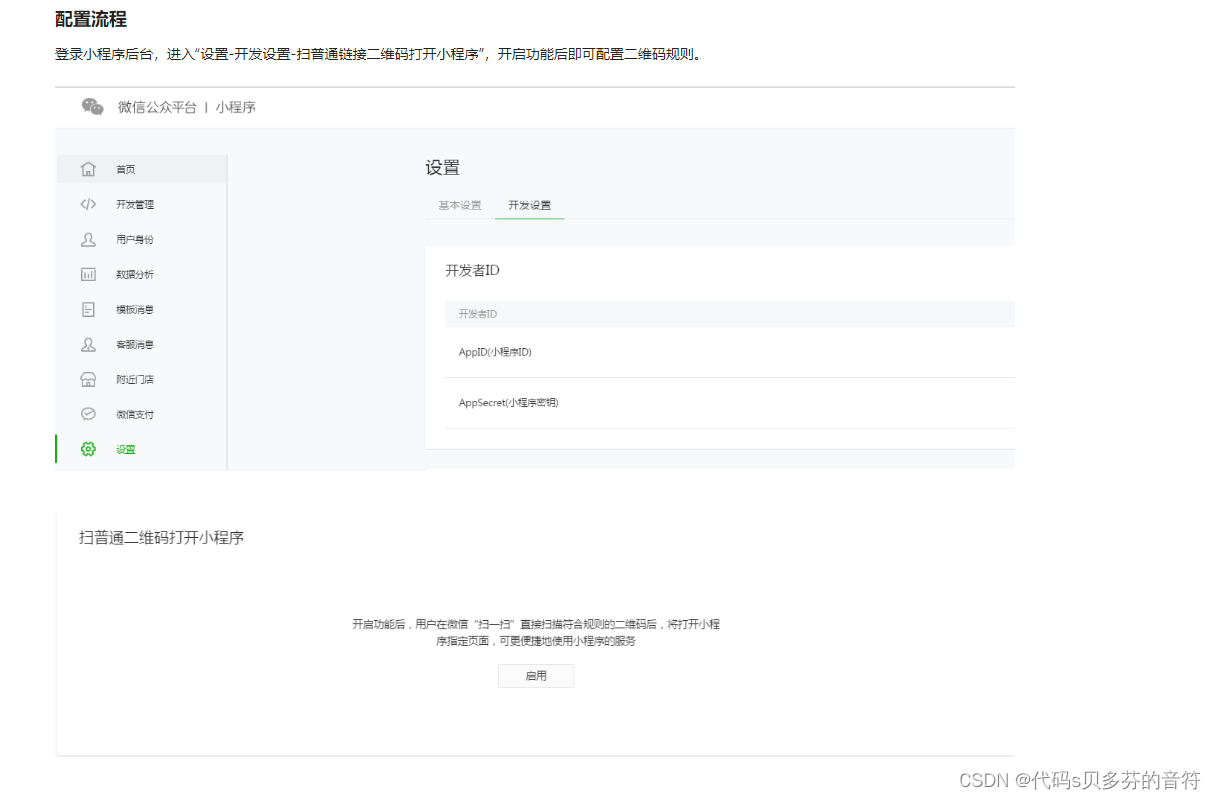Click the 设置 page title
This screenshot has height=799, width=1216.
click(442, 168)
